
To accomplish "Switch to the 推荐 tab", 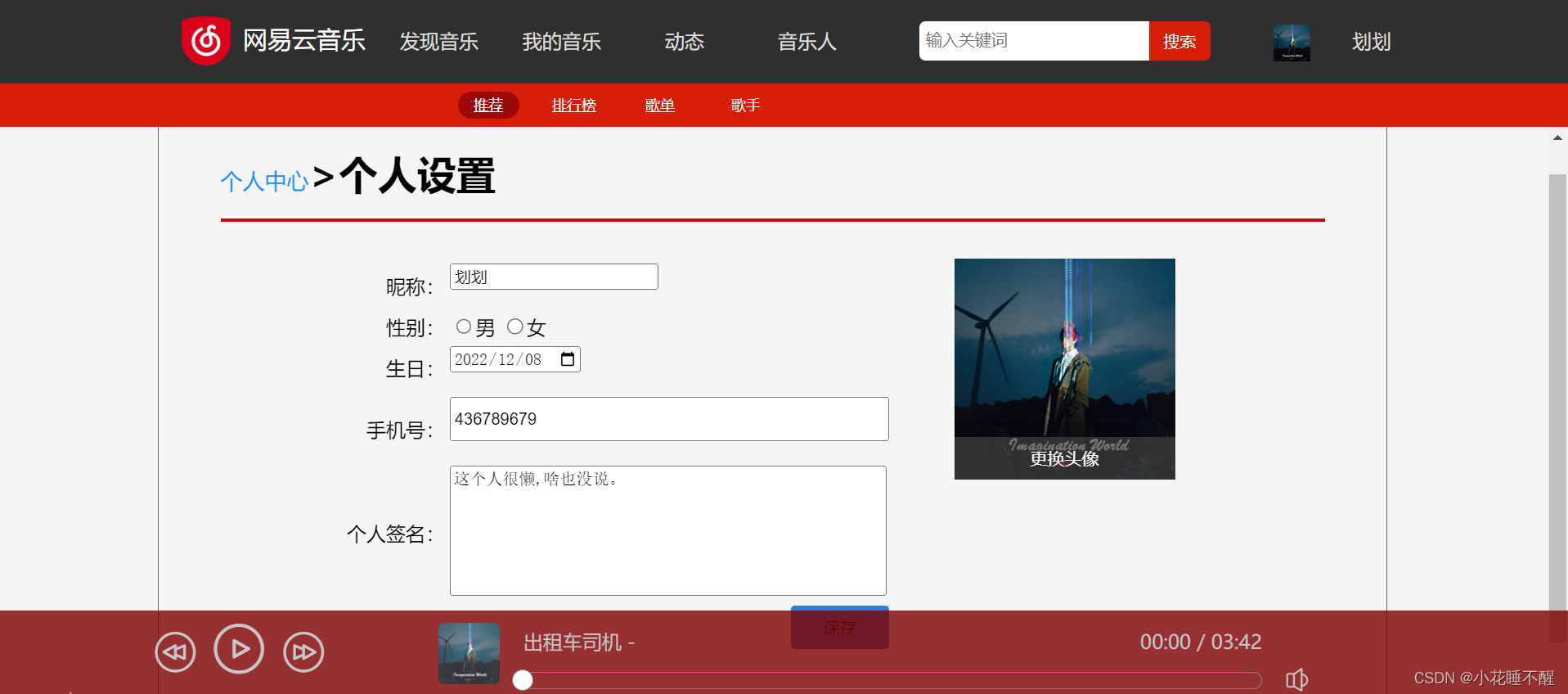I will (x=488, y=105).
